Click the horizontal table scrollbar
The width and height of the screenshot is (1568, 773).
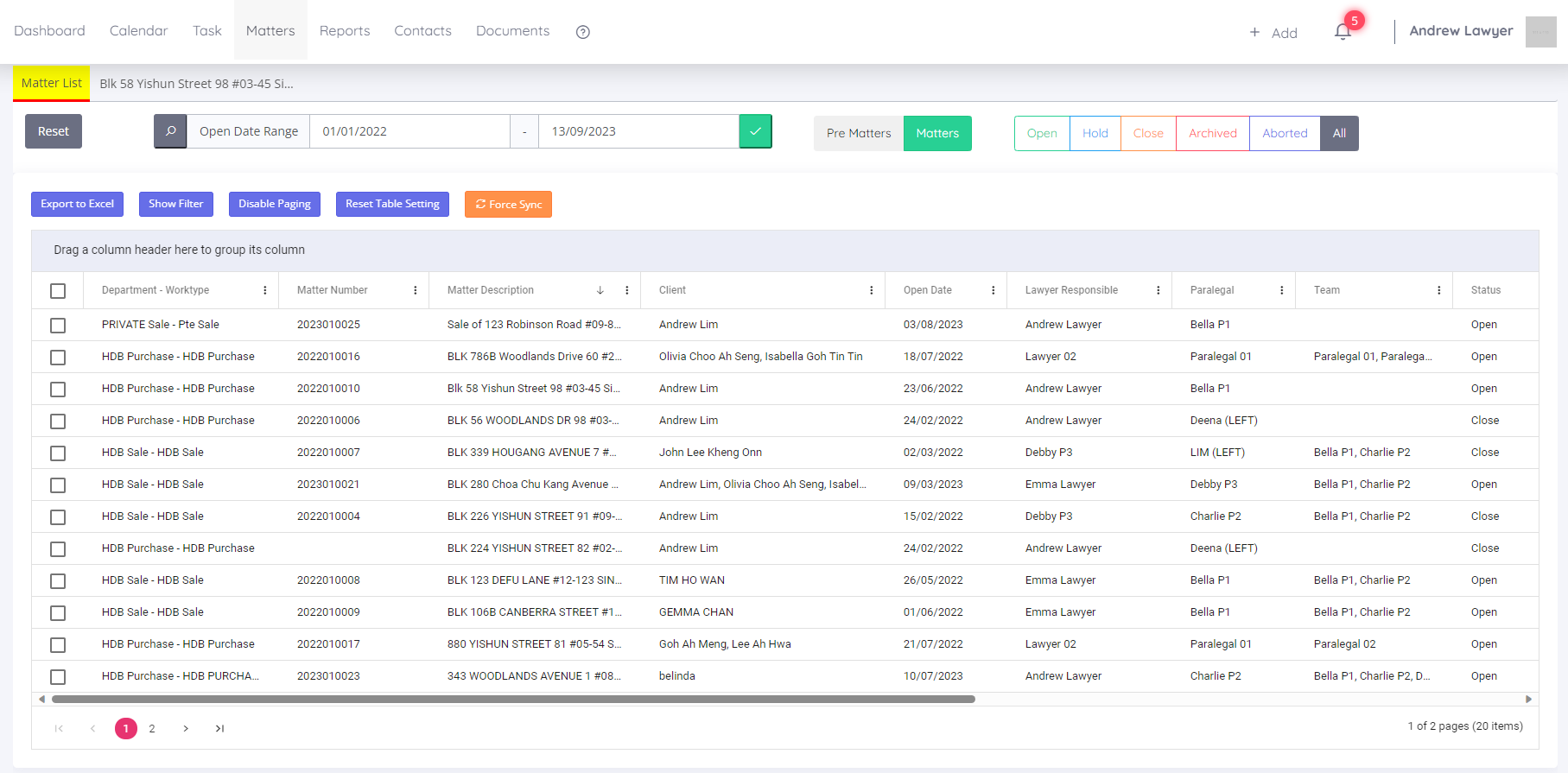(x=513, y=700)
